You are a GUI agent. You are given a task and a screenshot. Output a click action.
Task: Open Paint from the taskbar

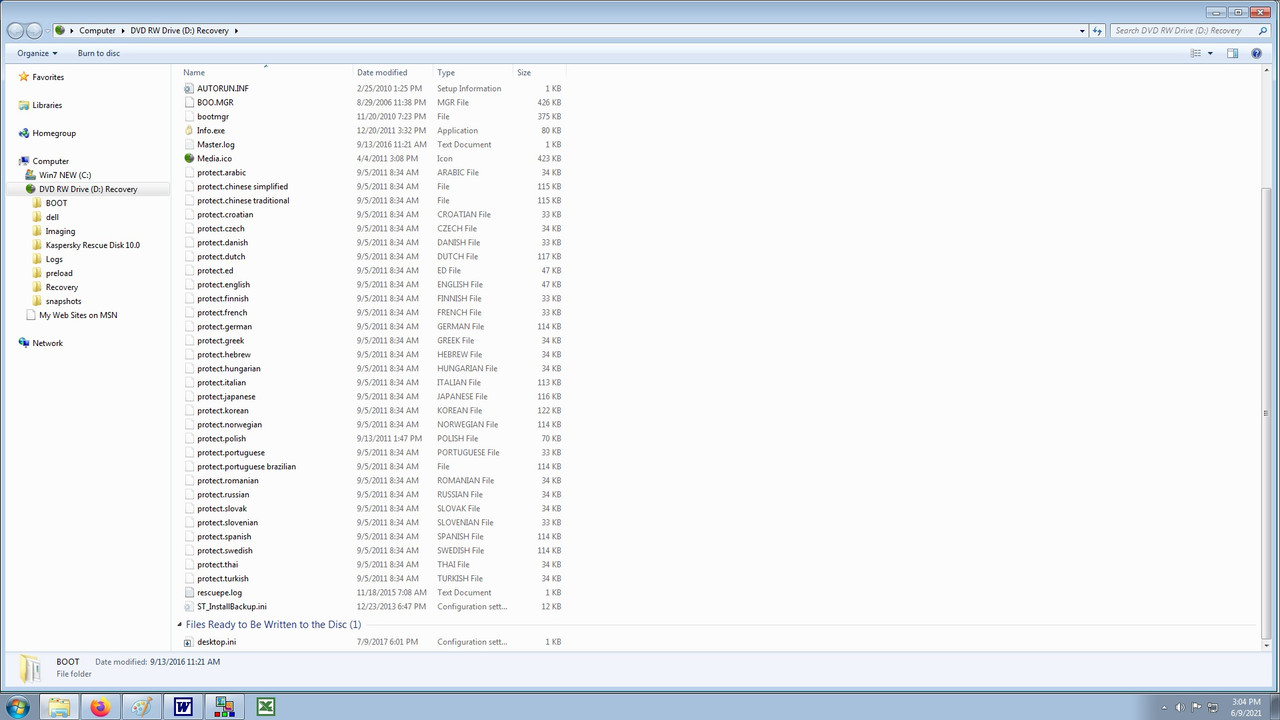[141, 706]
